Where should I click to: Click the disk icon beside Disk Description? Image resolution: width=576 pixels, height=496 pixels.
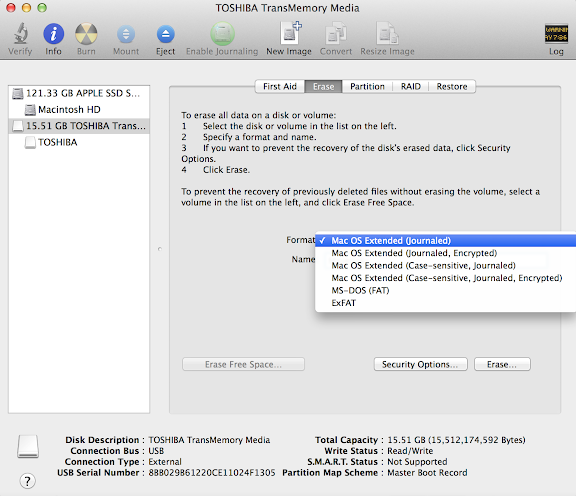(28, 446)
